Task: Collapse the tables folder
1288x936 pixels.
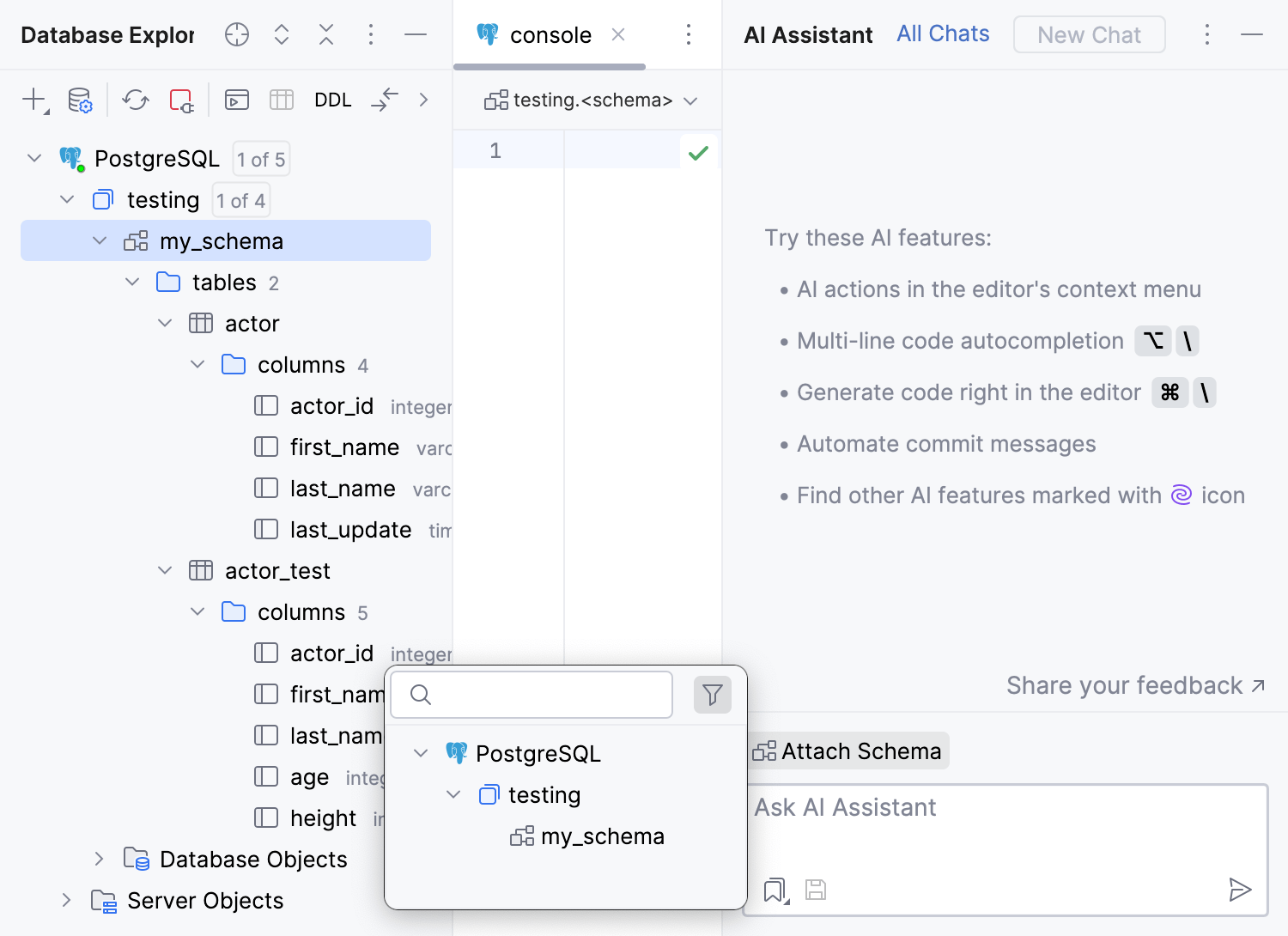Action: 132,282
